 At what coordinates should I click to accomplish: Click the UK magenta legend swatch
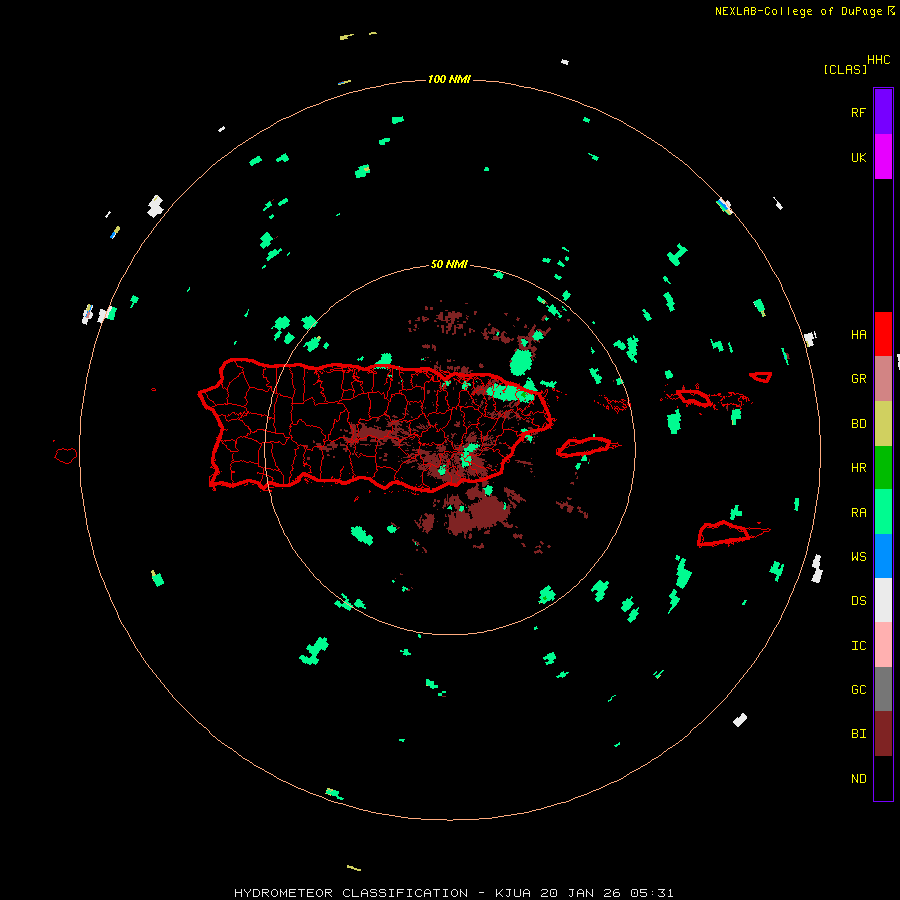(x=883, y=157)
